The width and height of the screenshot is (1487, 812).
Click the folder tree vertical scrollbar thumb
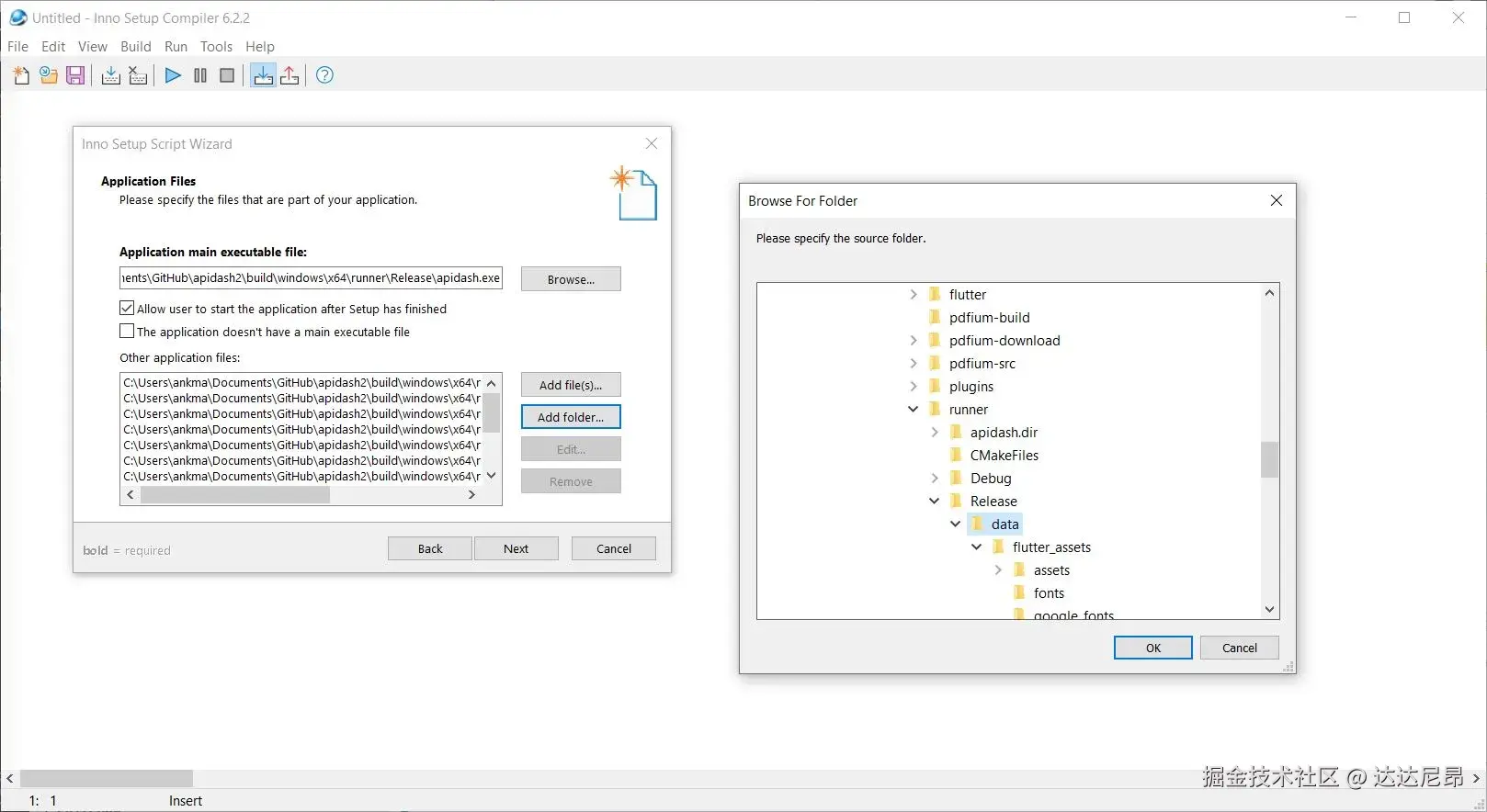click(1269, 460)
